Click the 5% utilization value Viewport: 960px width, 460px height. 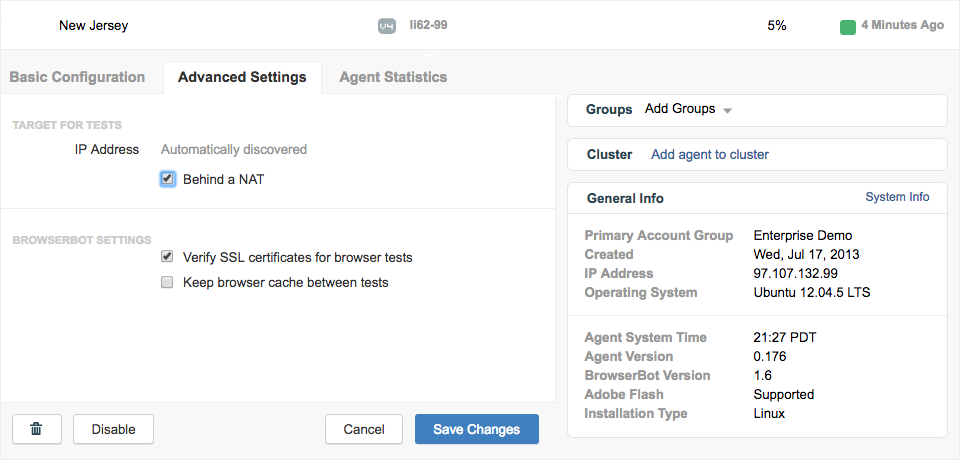click(x=776, y=25)
